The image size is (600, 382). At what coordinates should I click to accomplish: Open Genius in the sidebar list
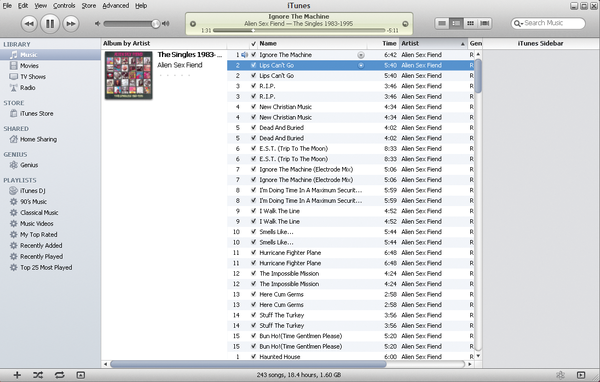[x=29, y=165]
